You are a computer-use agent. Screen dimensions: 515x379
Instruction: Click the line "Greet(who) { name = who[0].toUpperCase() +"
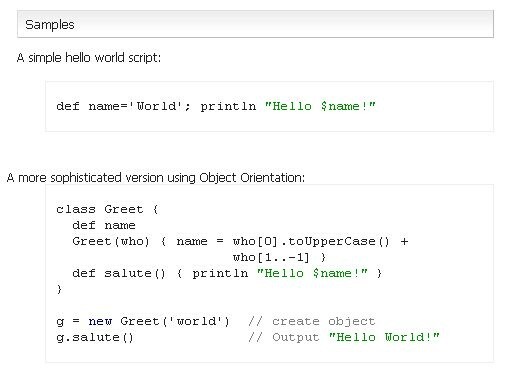coord(240,241)
